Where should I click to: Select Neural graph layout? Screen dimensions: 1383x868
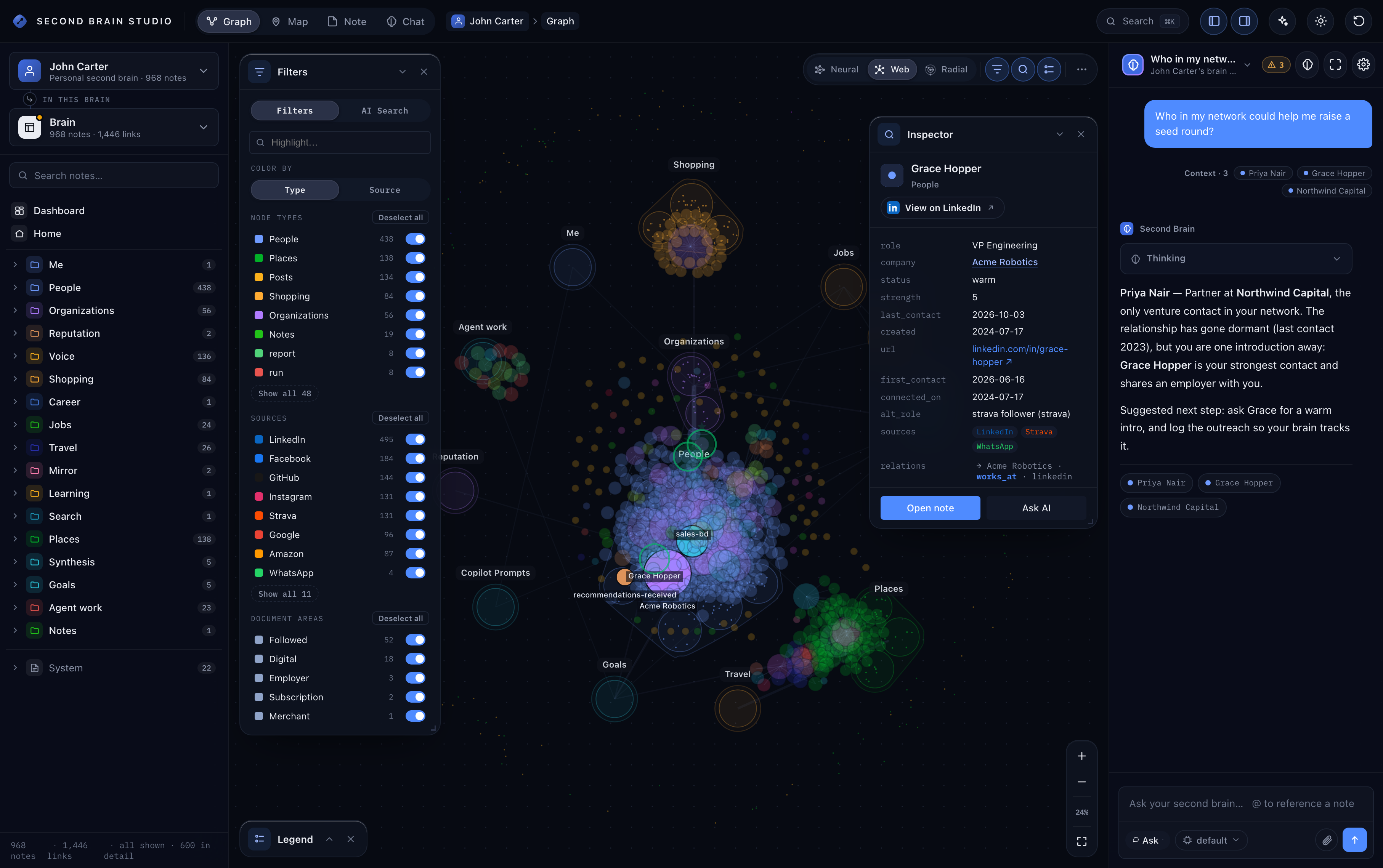tap(837, 69)
